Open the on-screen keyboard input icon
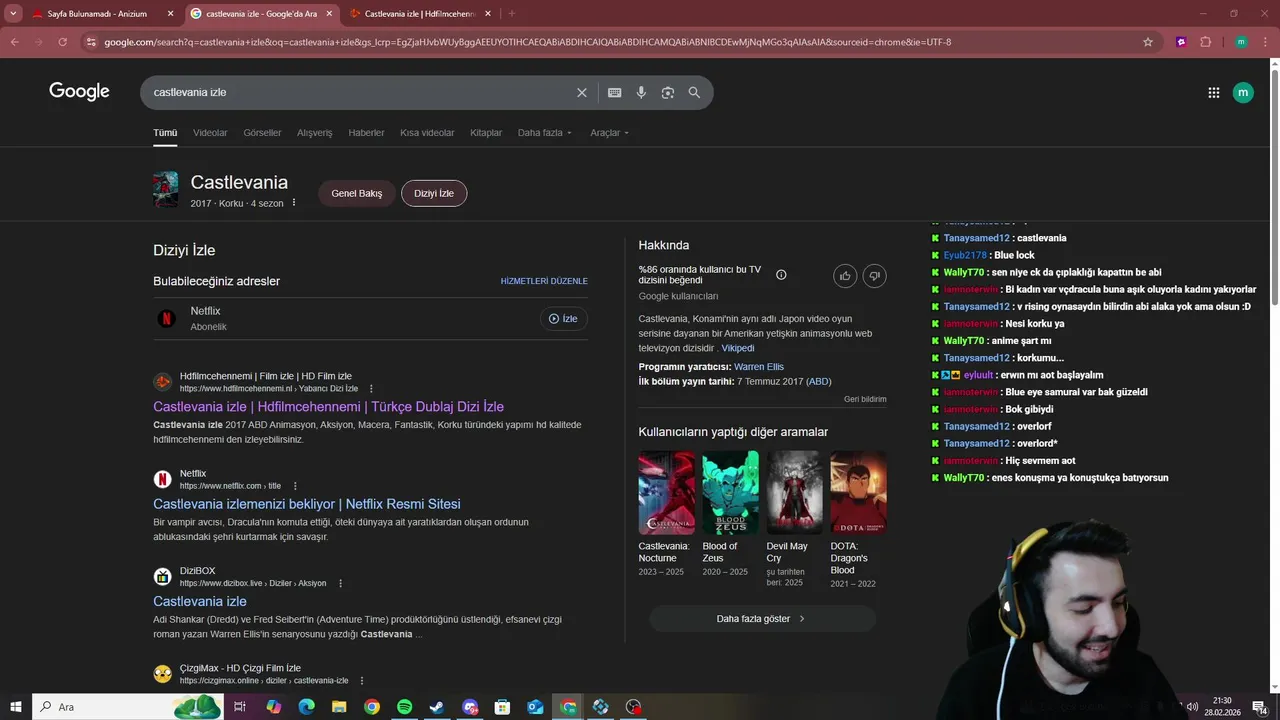Screen dimensions: 1280x720 pos(614,92)
